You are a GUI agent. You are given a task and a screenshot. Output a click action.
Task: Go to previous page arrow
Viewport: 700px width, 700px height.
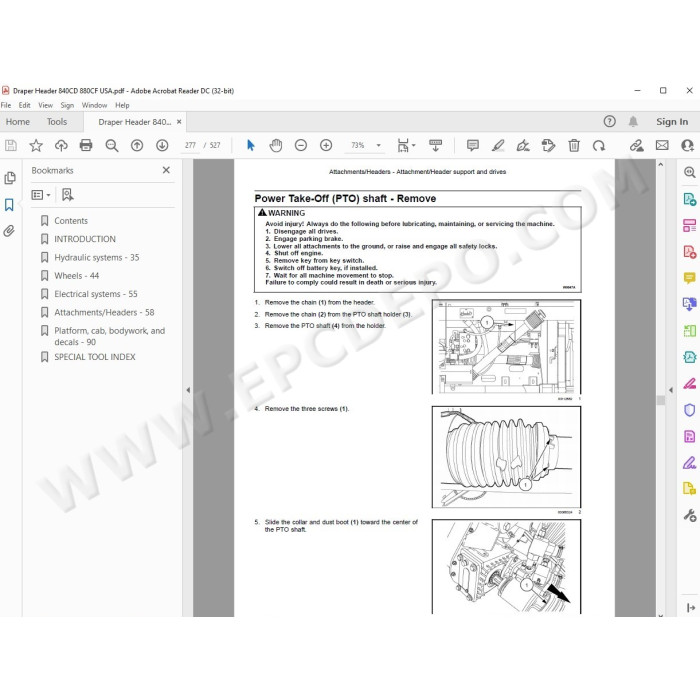click(x=137, y=146)
